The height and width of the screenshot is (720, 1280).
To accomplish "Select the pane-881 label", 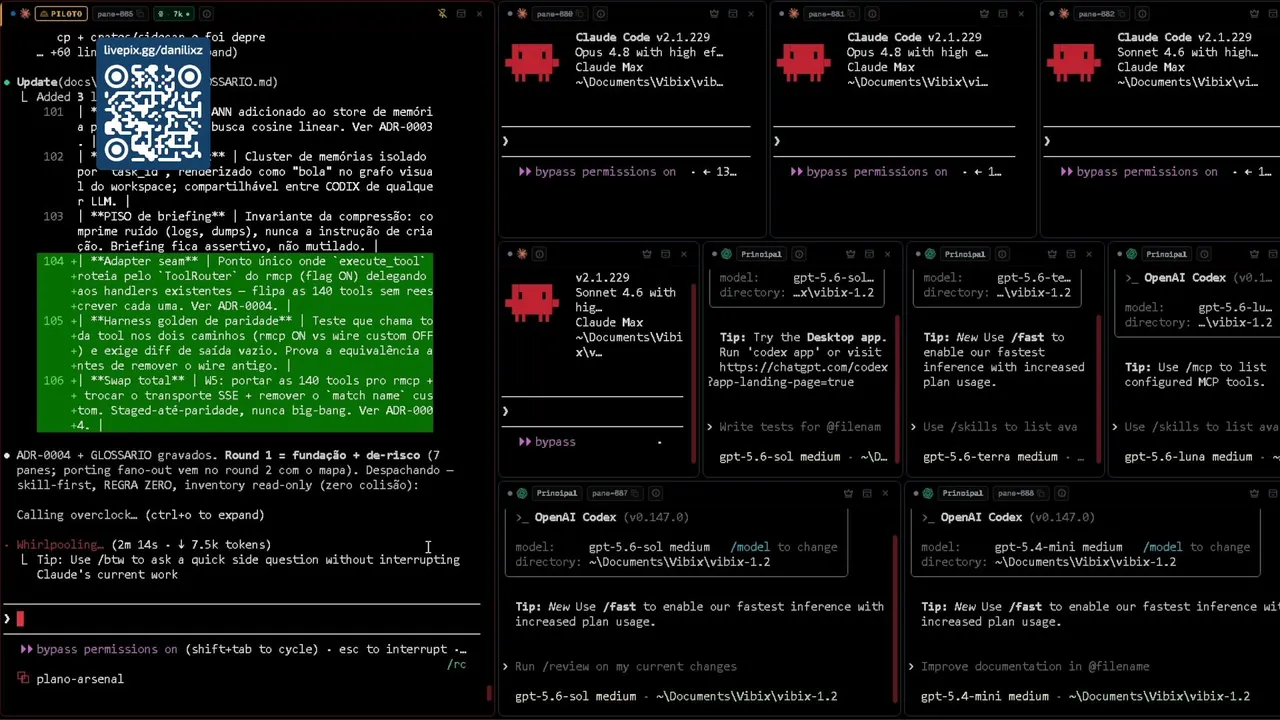I will (825, 14).
